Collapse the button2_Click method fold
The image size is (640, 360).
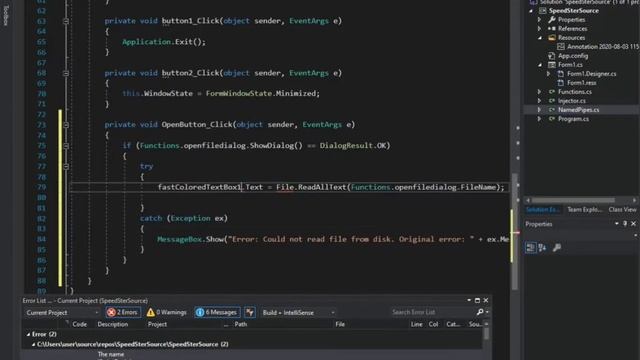pyautogui.click(x=66, y=73)
